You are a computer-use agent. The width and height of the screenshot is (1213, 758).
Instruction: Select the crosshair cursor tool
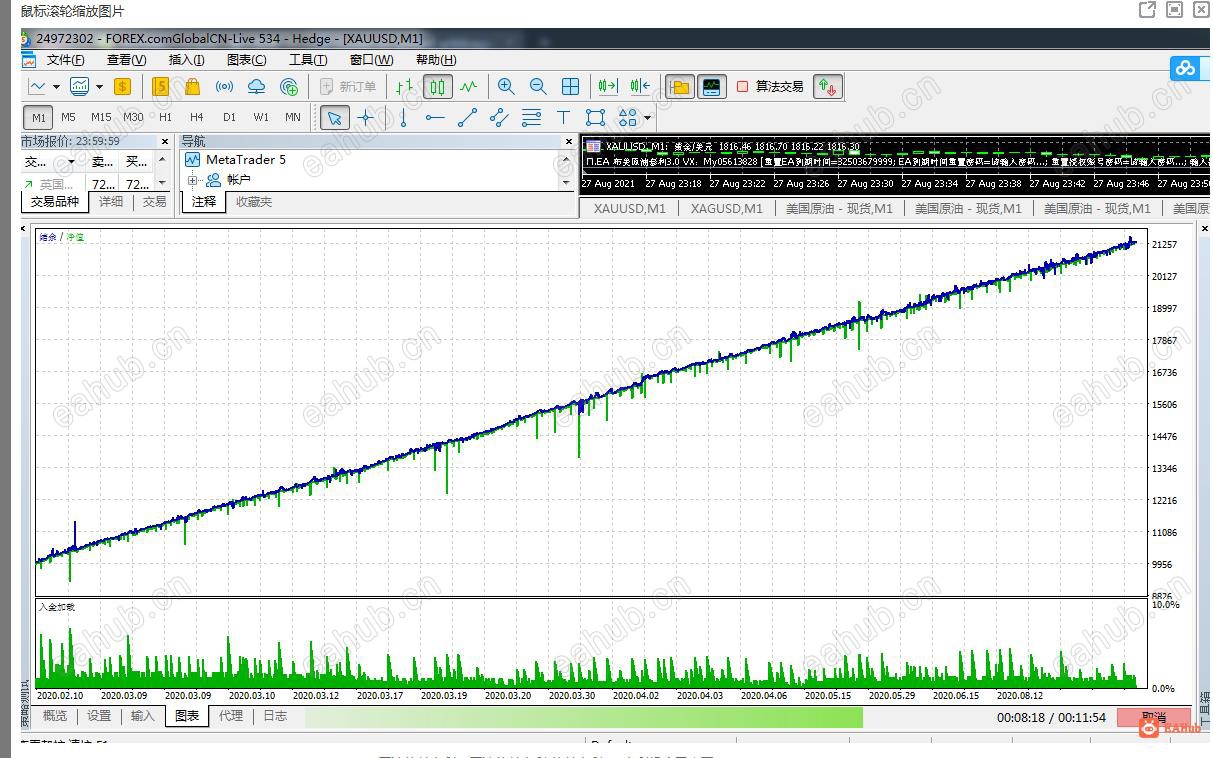click(x=366, y=118)
